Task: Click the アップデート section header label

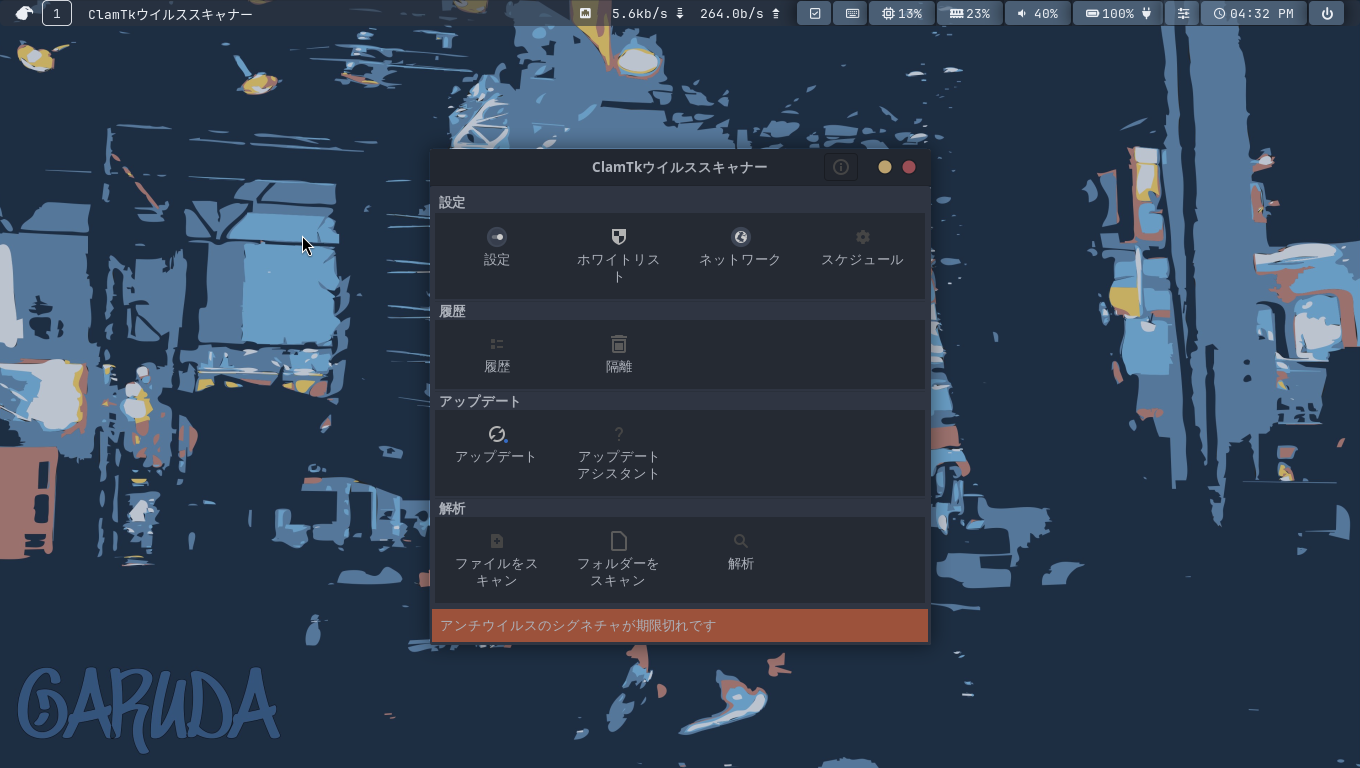Action: click(x=480, y=401)
